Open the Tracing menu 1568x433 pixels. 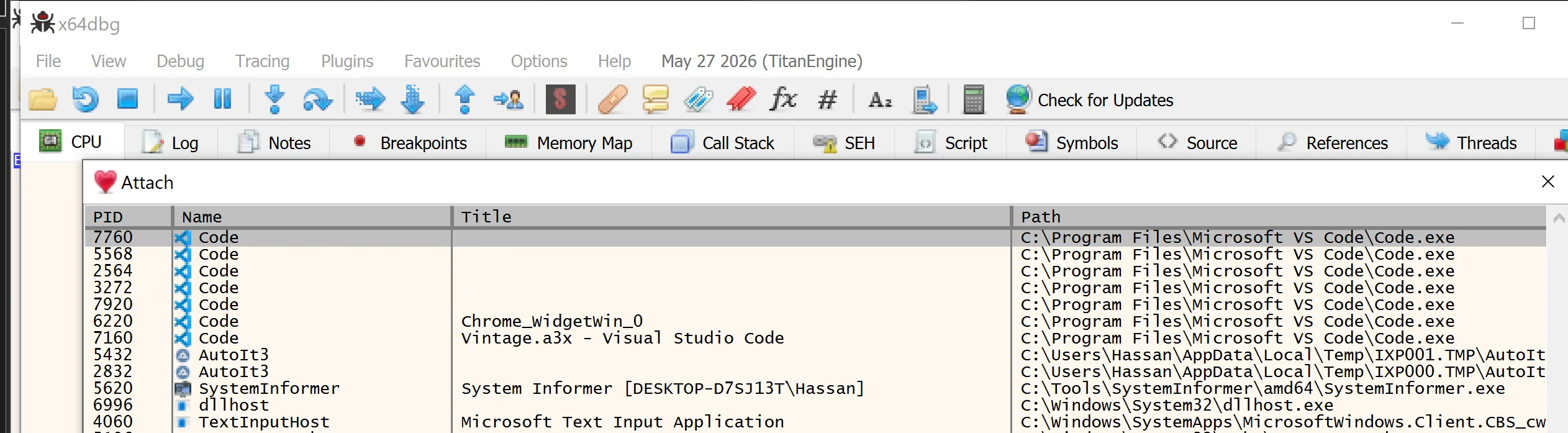click(x=262, y=61)
